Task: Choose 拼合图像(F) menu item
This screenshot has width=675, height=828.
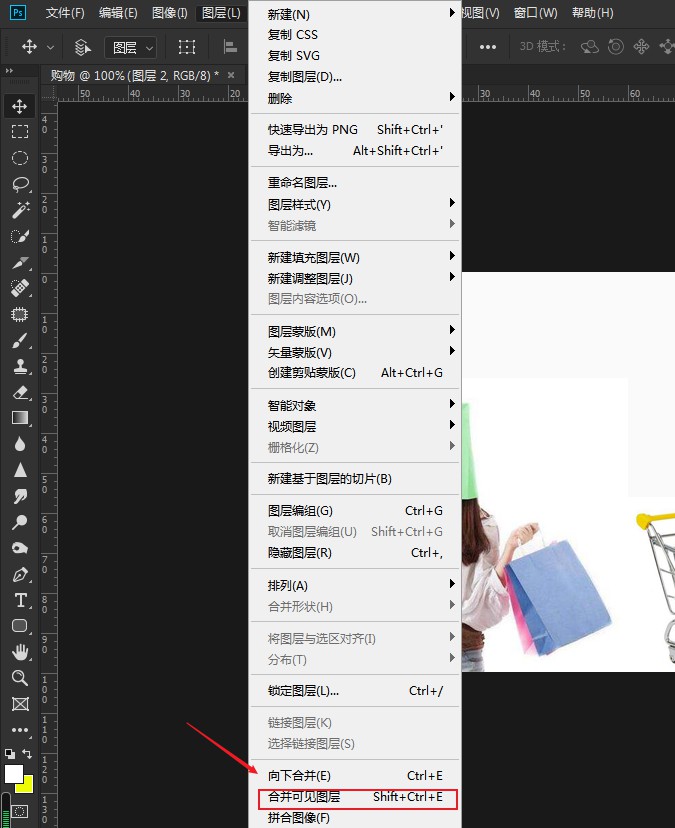Action: (355, 817)
